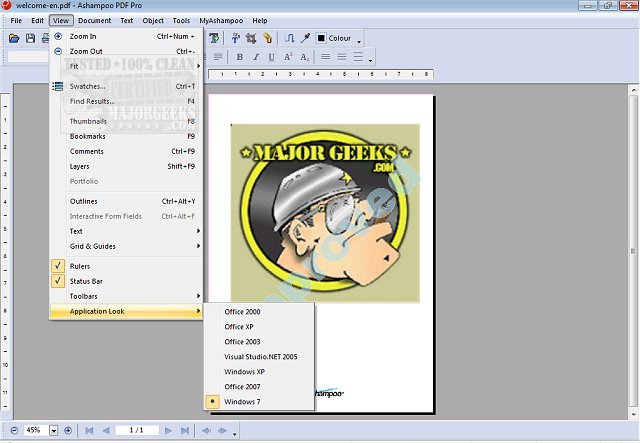Choose Layers from View menu

[127, 167]
